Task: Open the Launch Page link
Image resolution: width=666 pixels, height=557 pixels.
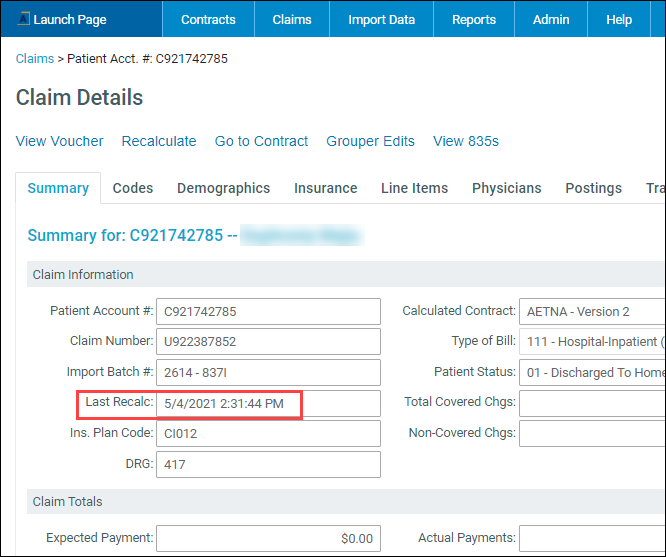Action: point(70,20)
